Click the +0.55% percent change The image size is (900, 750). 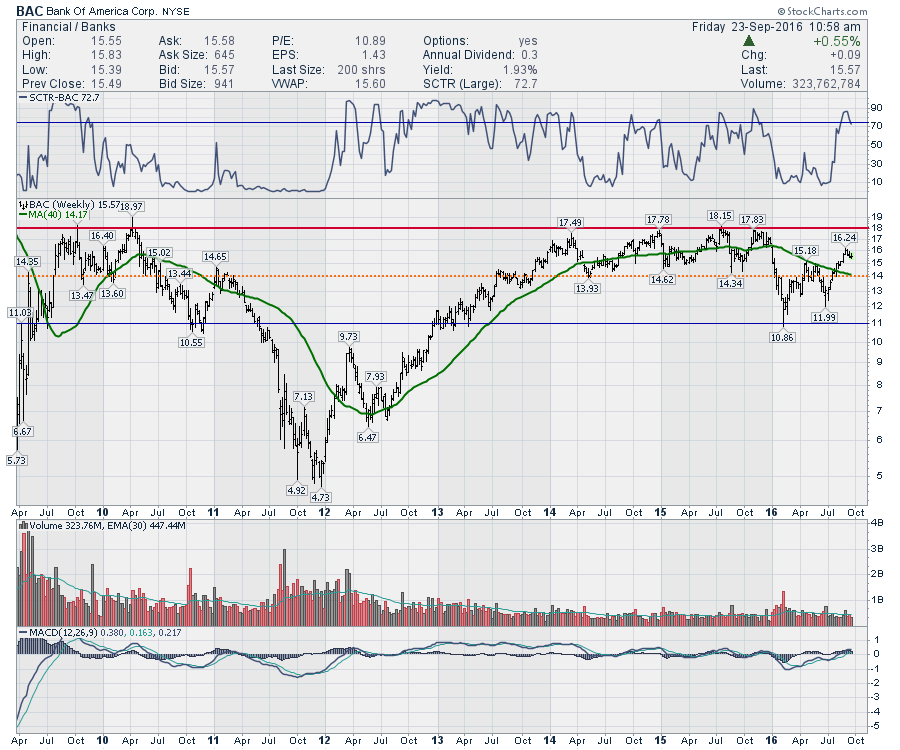[836, 41]
